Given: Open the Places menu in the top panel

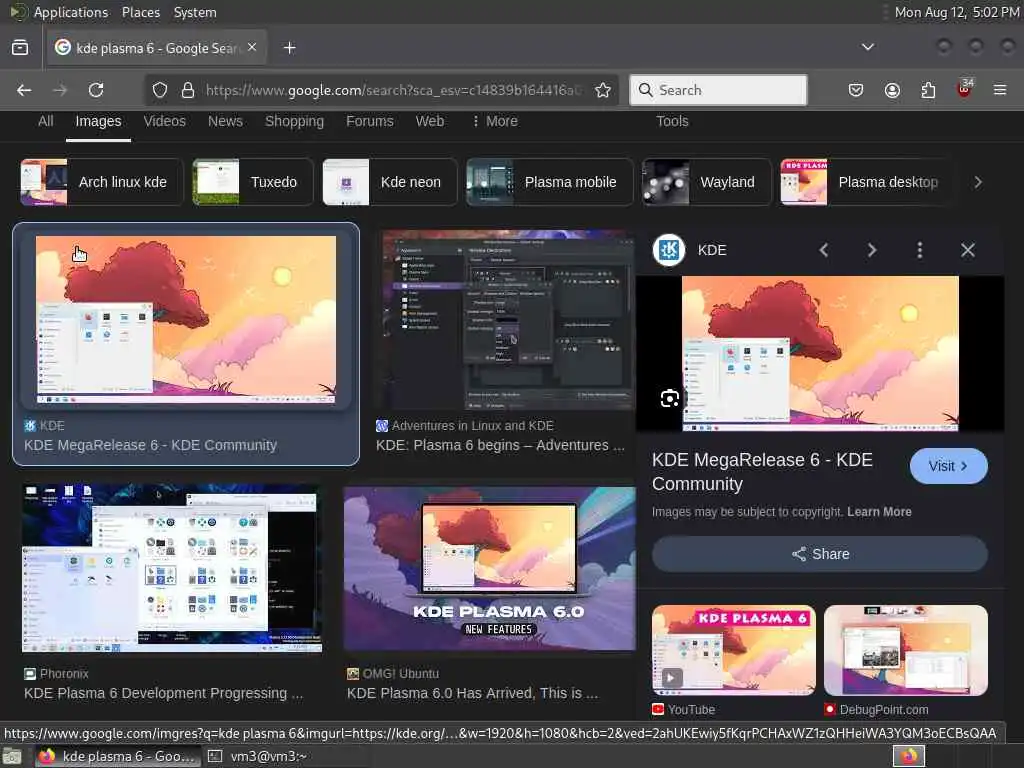Looking at the screenshot, I should [141, 12].
